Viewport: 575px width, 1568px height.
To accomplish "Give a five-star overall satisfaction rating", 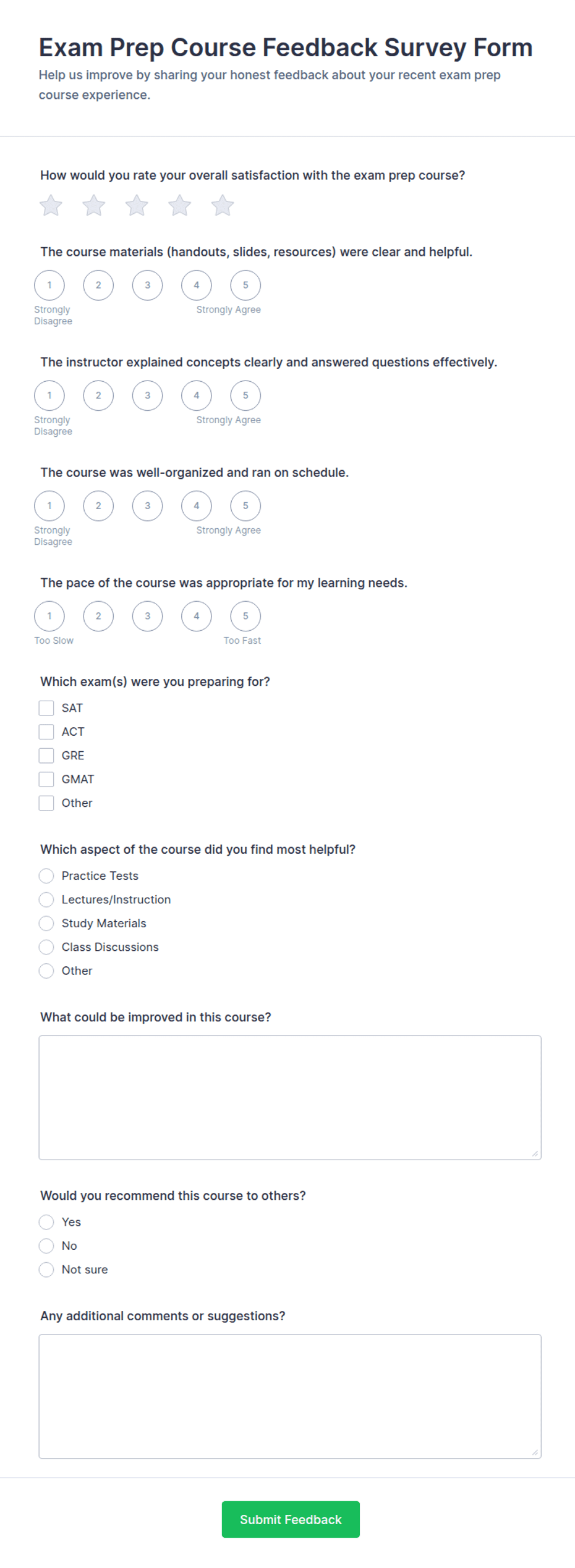I will (x=223, y=206).
